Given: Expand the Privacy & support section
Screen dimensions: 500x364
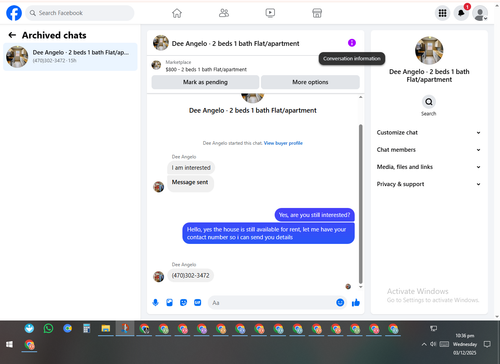Looking at the screenshot, I should coord(429,184).
